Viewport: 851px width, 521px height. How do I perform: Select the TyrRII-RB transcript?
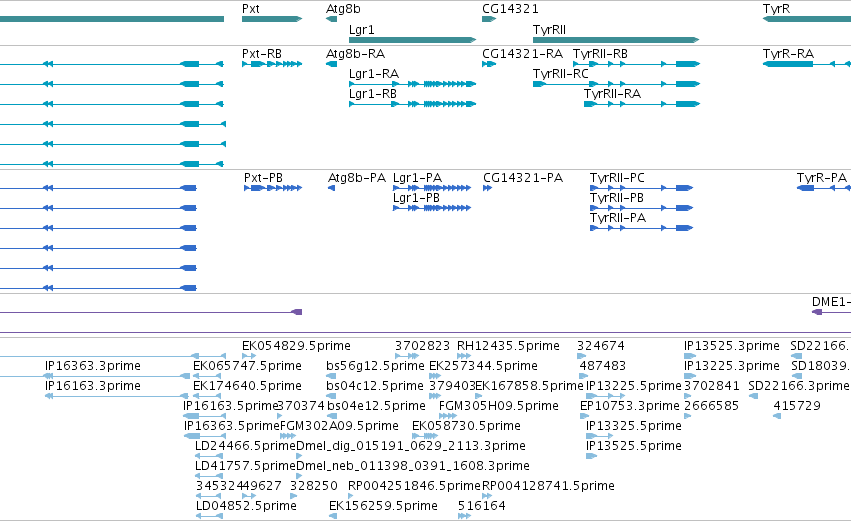(x=637, y=64)
